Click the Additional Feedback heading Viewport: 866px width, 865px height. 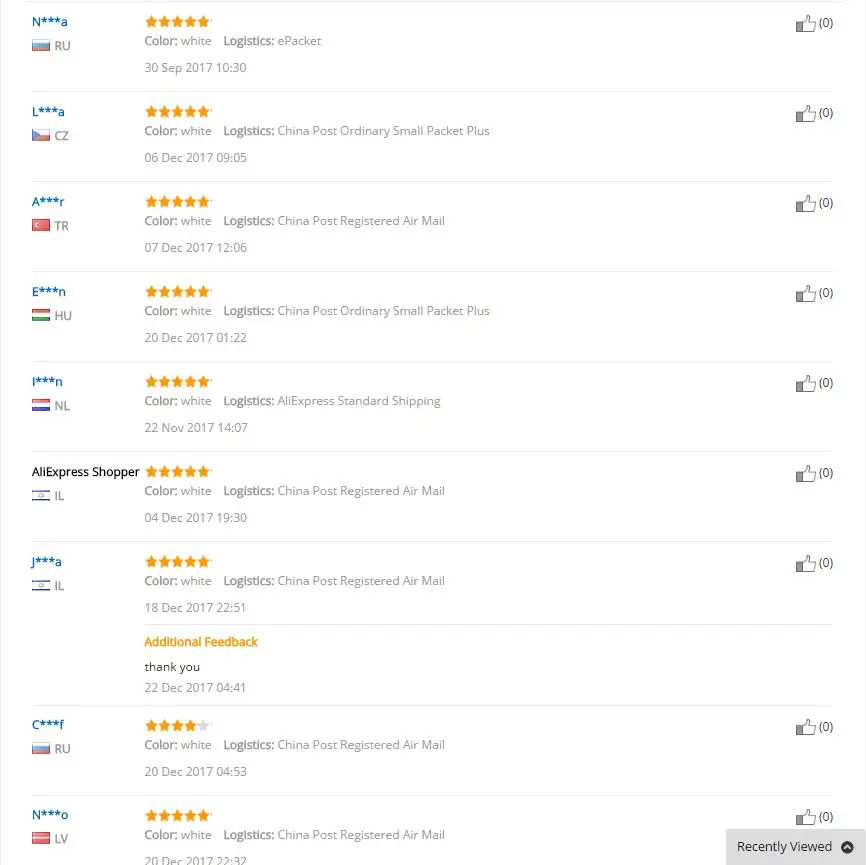[201, 642]
